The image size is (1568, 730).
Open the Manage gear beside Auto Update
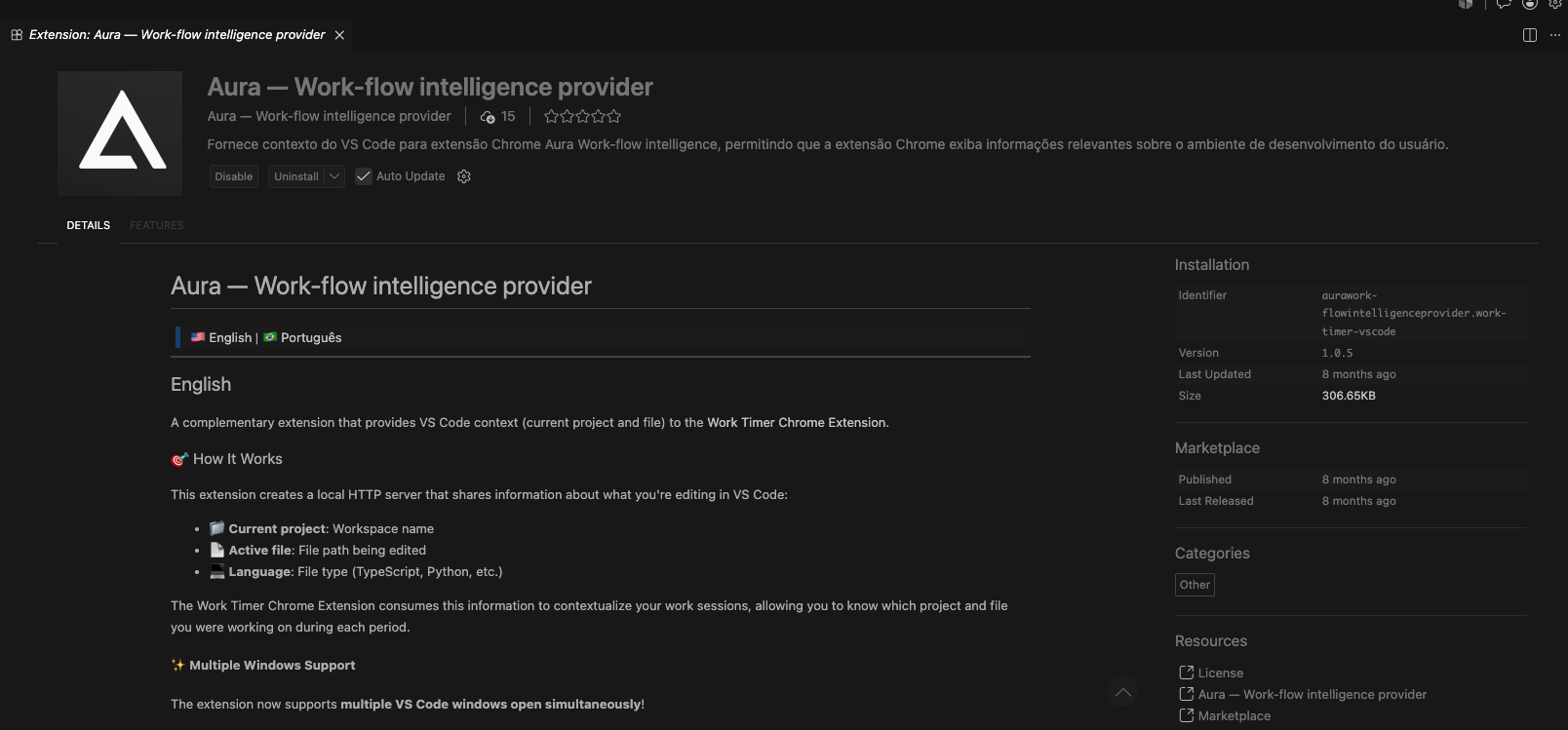[464, 176]
